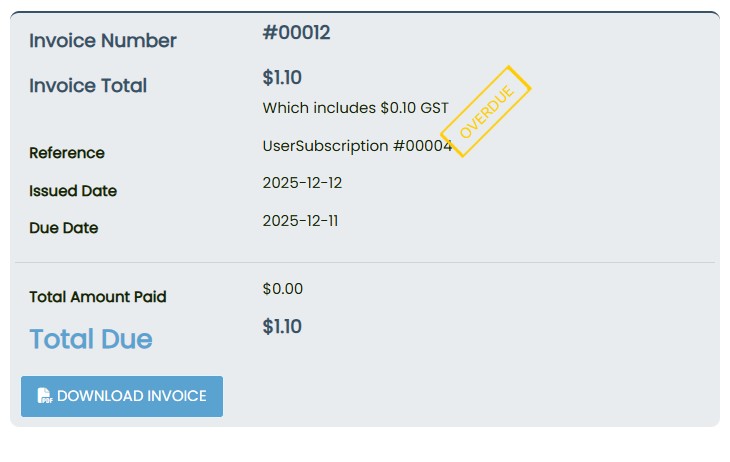This screenshot has height=462, width=730.
Task: Click the Invoice Total label
Action: [88, 85]
